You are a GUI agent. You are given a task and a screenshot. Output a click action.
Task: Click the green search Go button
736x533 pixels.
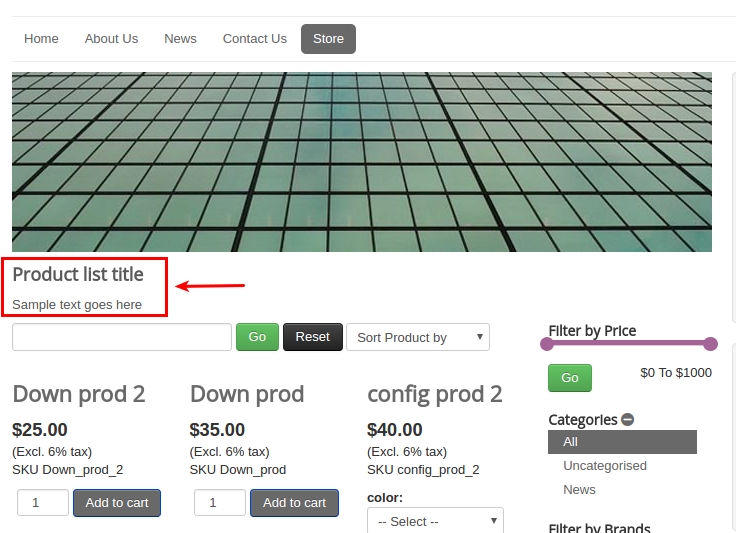[257, 337]
